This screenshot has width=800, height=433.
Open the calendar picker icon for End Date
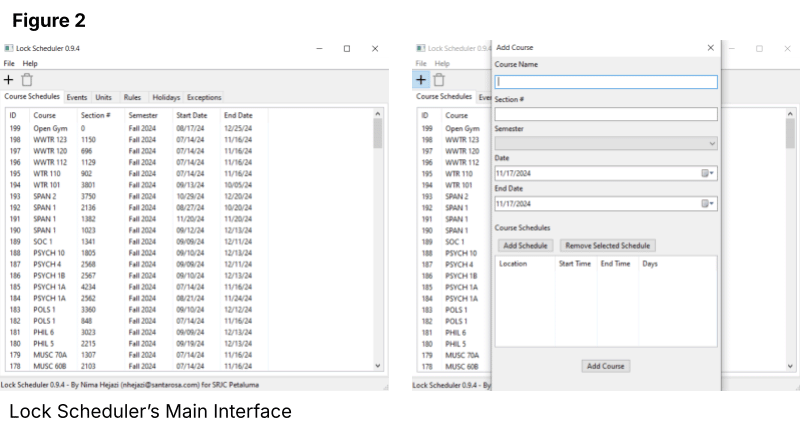[706, 204]
